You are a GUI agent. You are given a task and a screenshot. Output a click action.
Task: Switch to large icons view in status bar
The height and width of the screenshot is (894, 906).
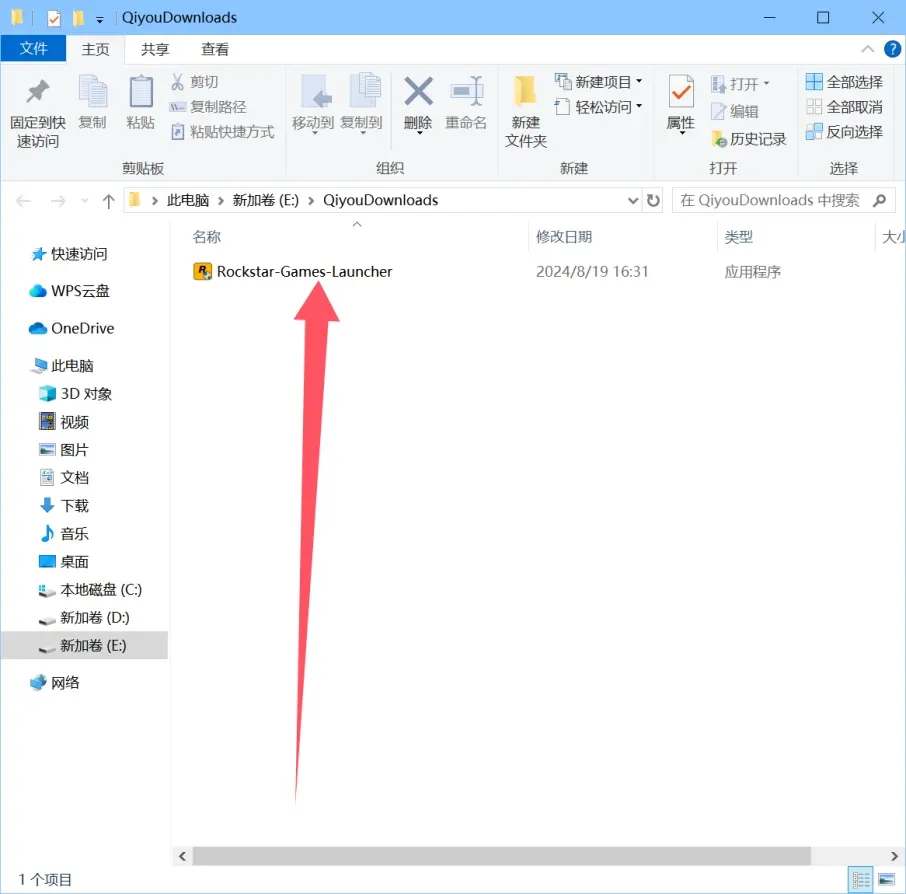(885, 880)
